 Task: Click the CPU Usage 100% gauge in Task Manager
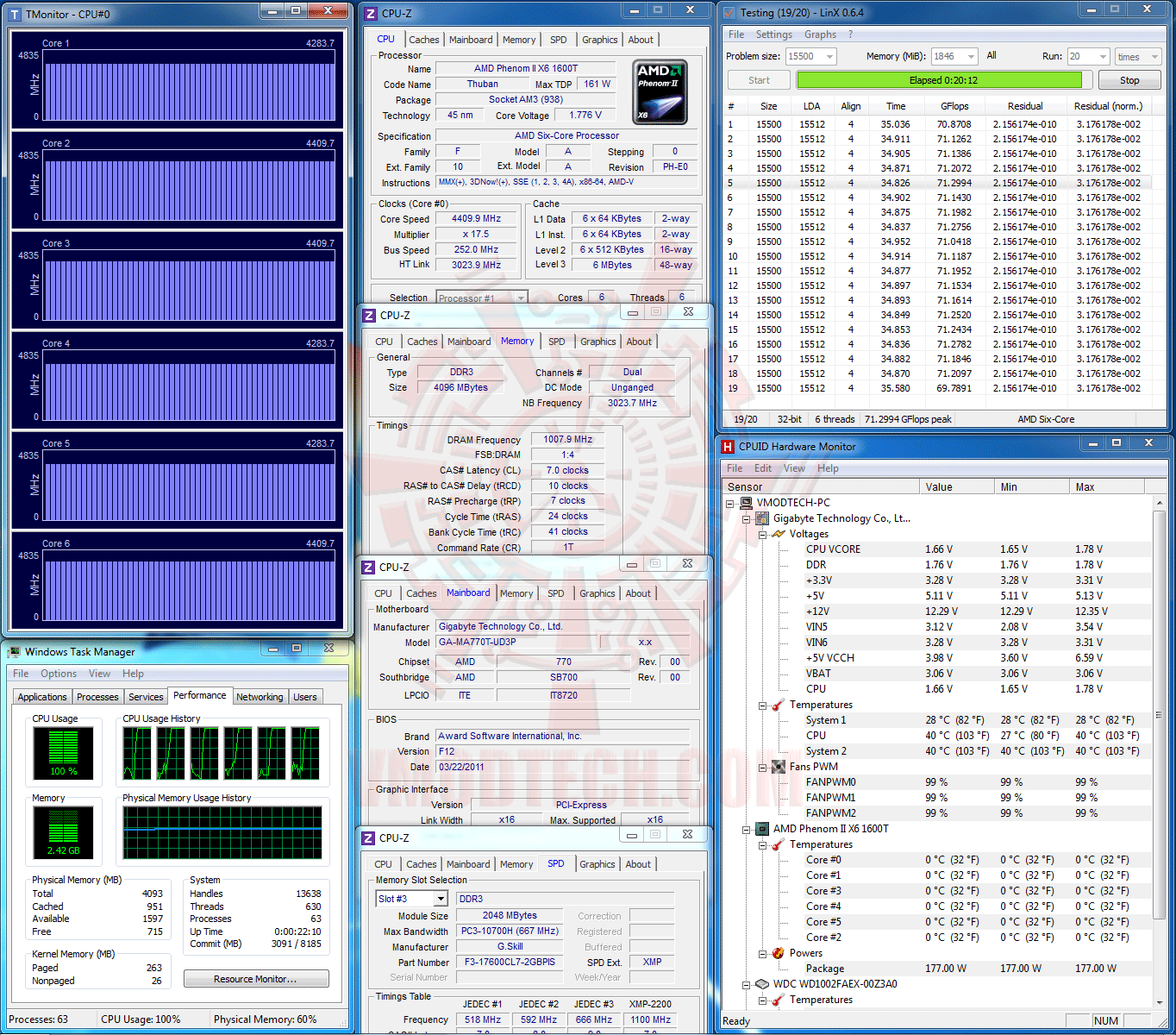click(63, 753)
